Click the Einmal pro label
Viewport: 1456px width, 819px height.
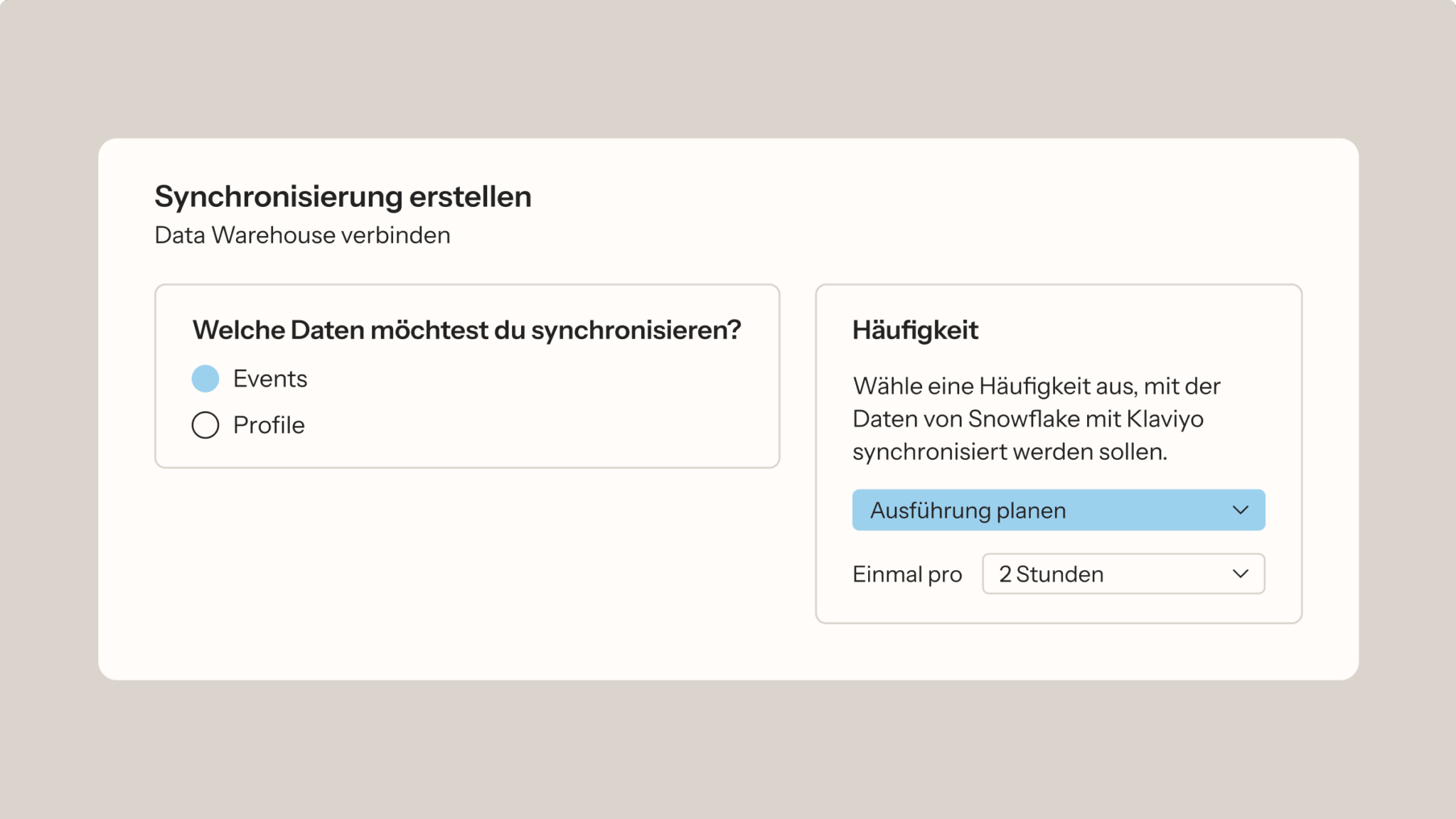[907, 574]
